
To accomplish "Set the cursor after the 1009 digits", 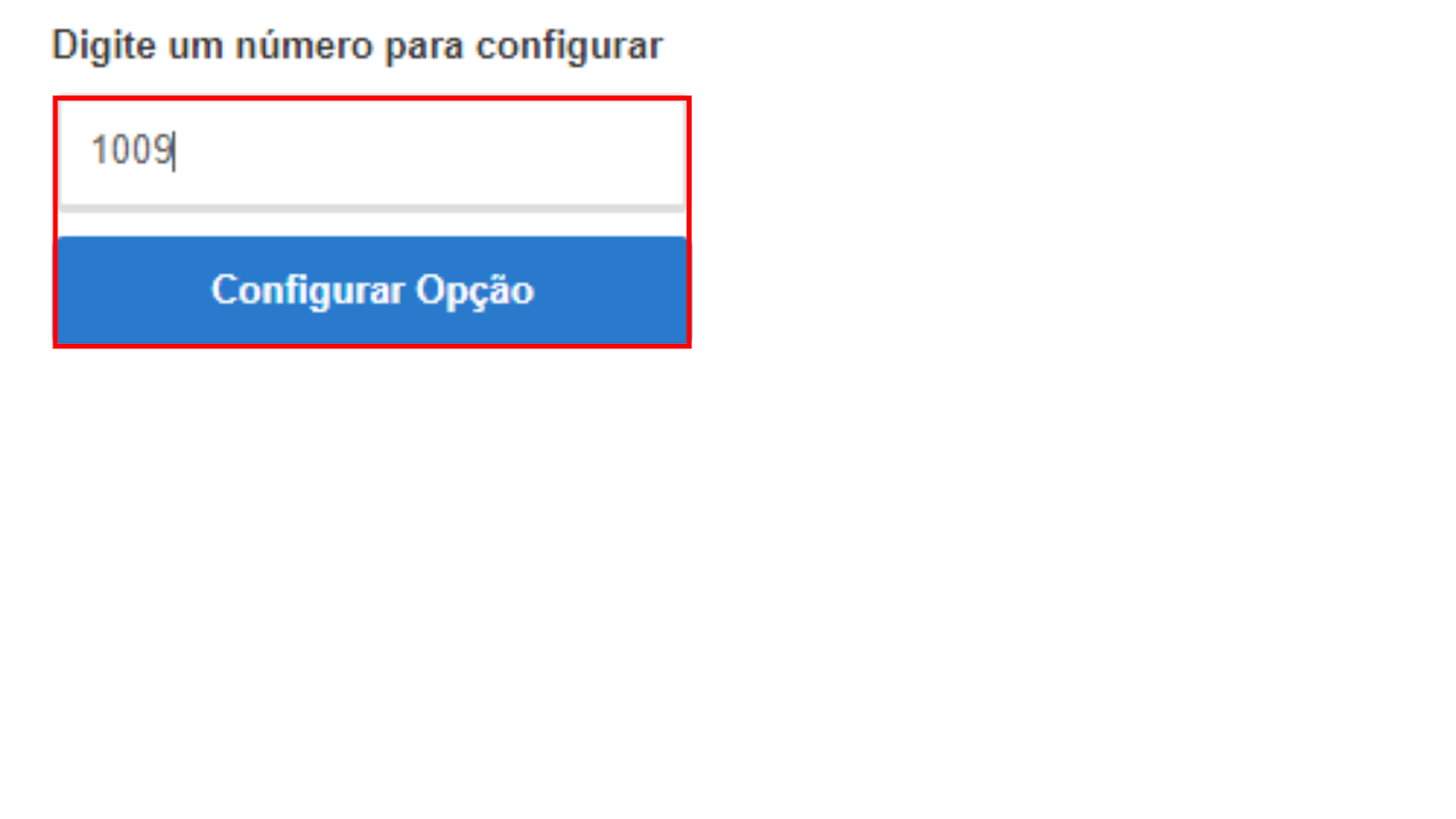I will point(176,150).
